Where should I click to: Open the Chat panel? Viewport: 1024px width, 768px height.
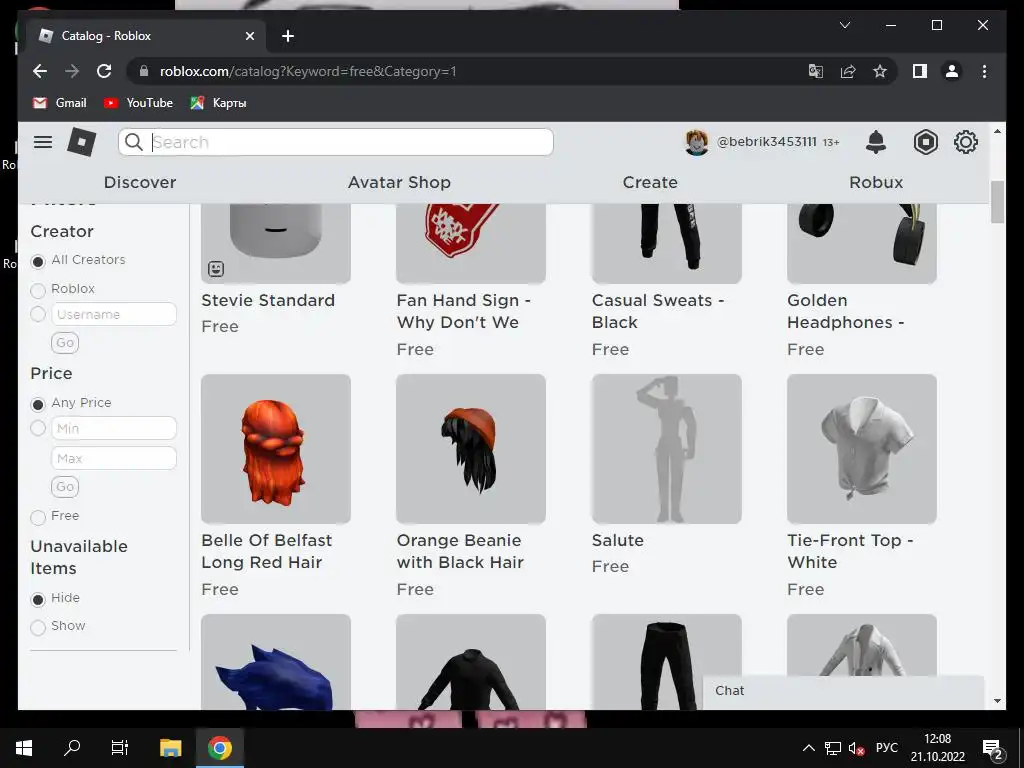(x=843, y=691)
